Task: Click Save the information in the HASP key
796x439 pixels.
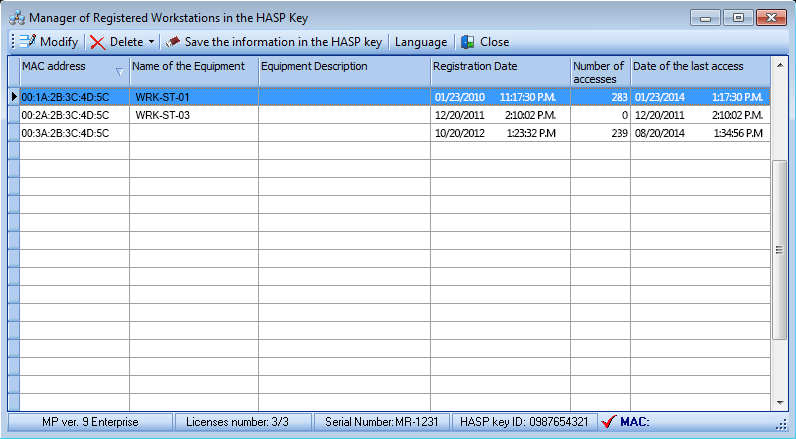Action: coord(283,42)
